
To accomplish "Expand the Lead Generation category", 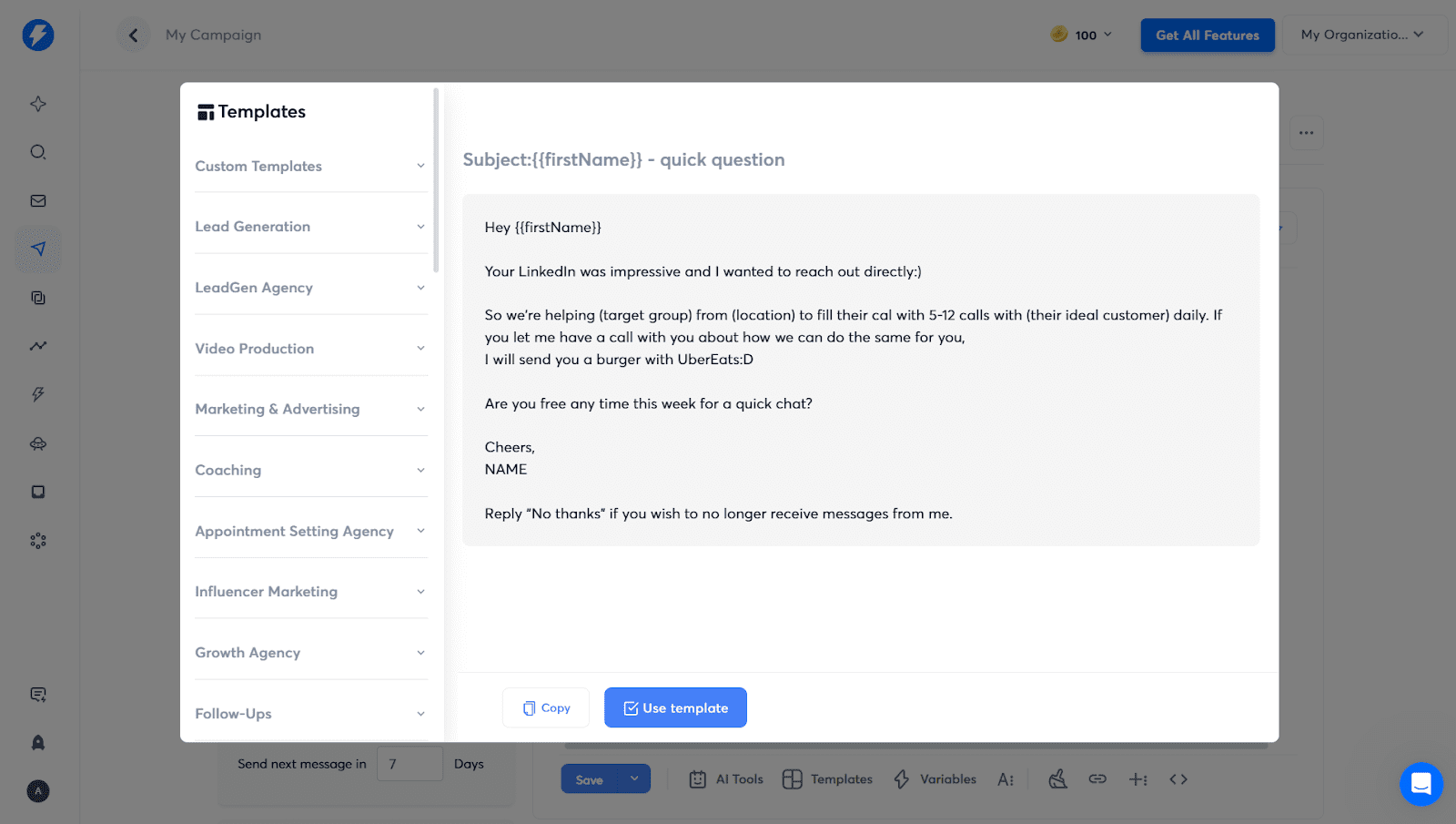I will (310, 227).
